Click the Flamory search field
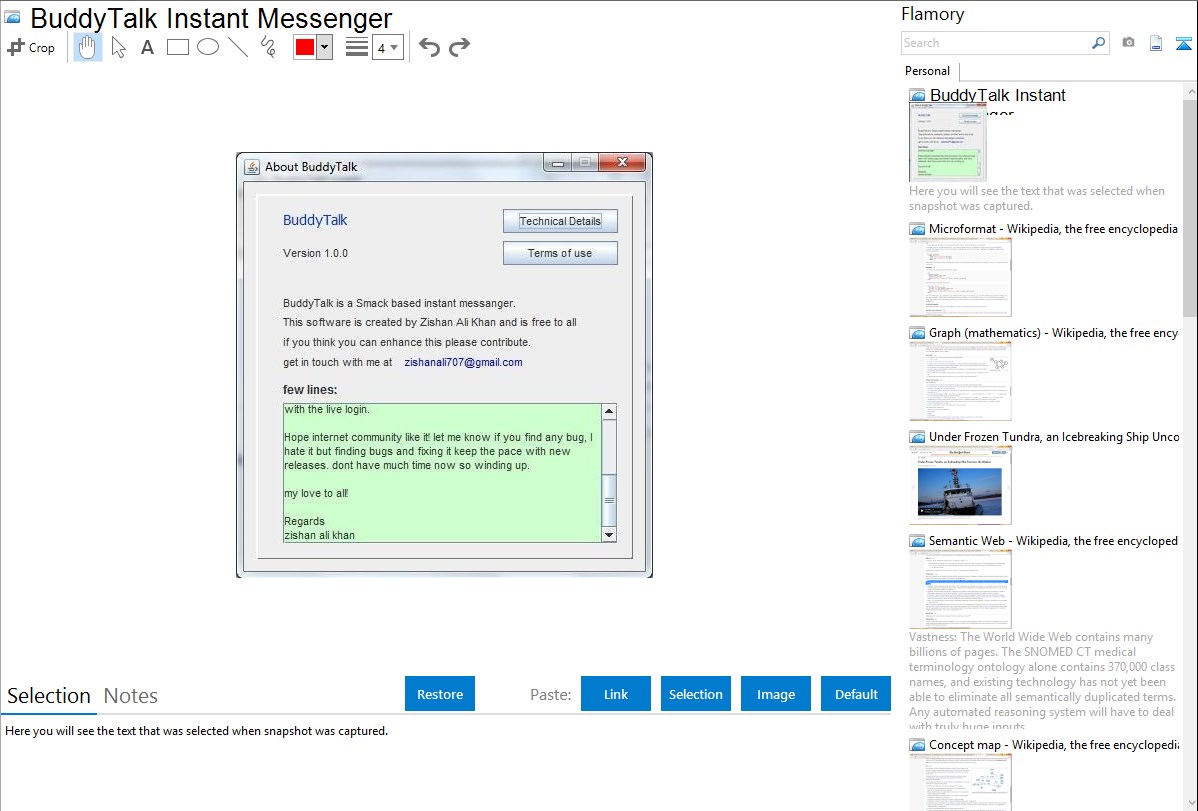This screenshot has width=1198, height=811. click(x=996, y=43)
